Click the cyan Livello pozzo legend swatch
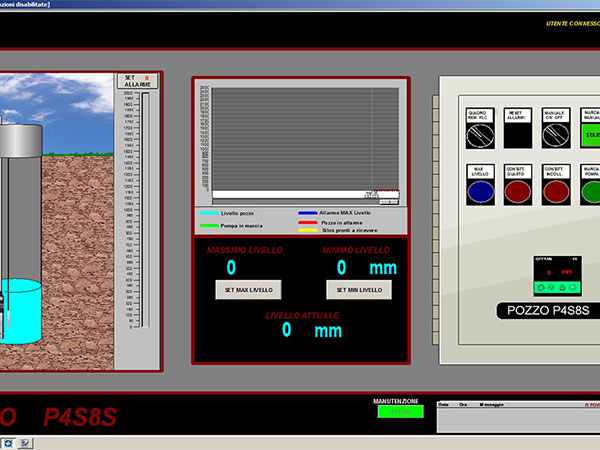 208,213
